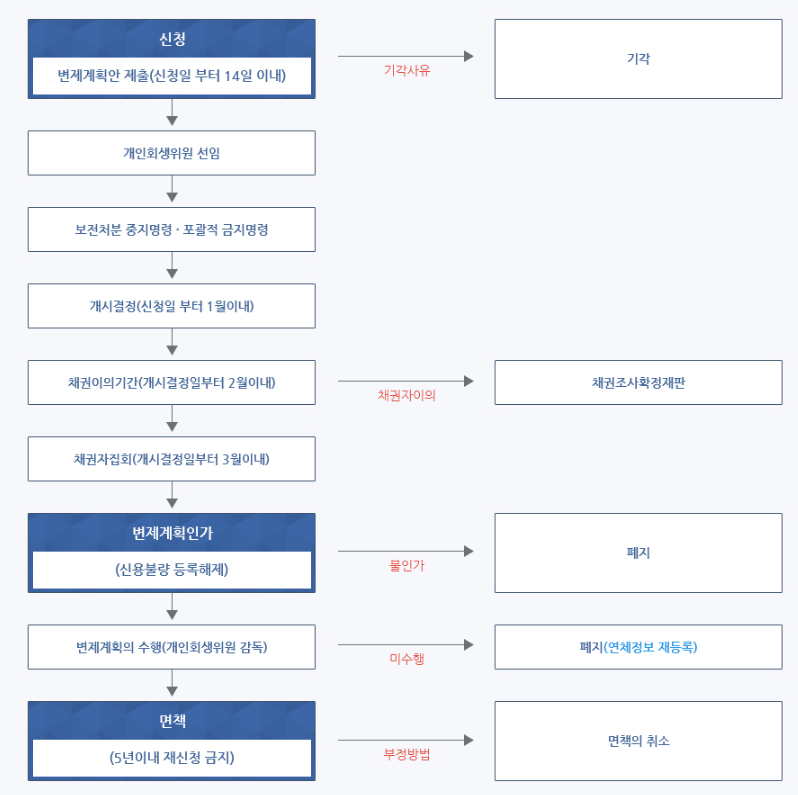
Task: Click the 개시결정(신청일 부터 1월이내) step
Action: click(x=172, y=306)
